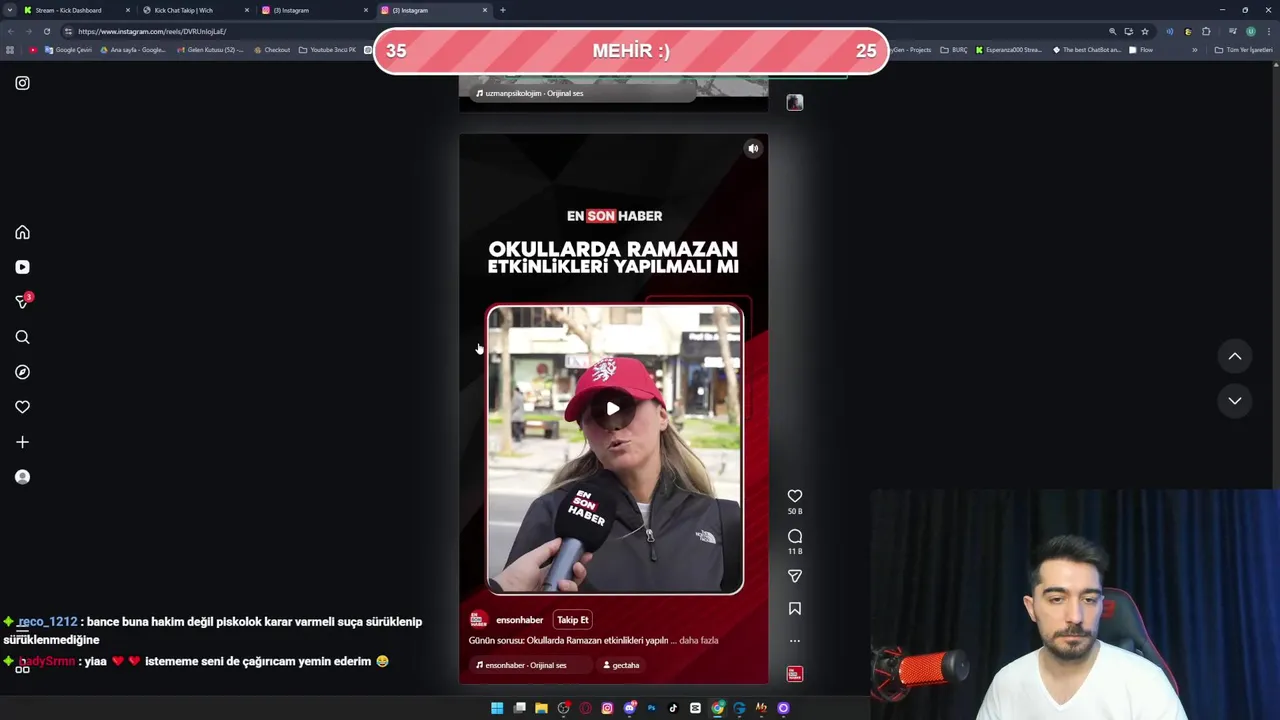Expand caption with daha fazla
1280x720 pixels.
699,640
